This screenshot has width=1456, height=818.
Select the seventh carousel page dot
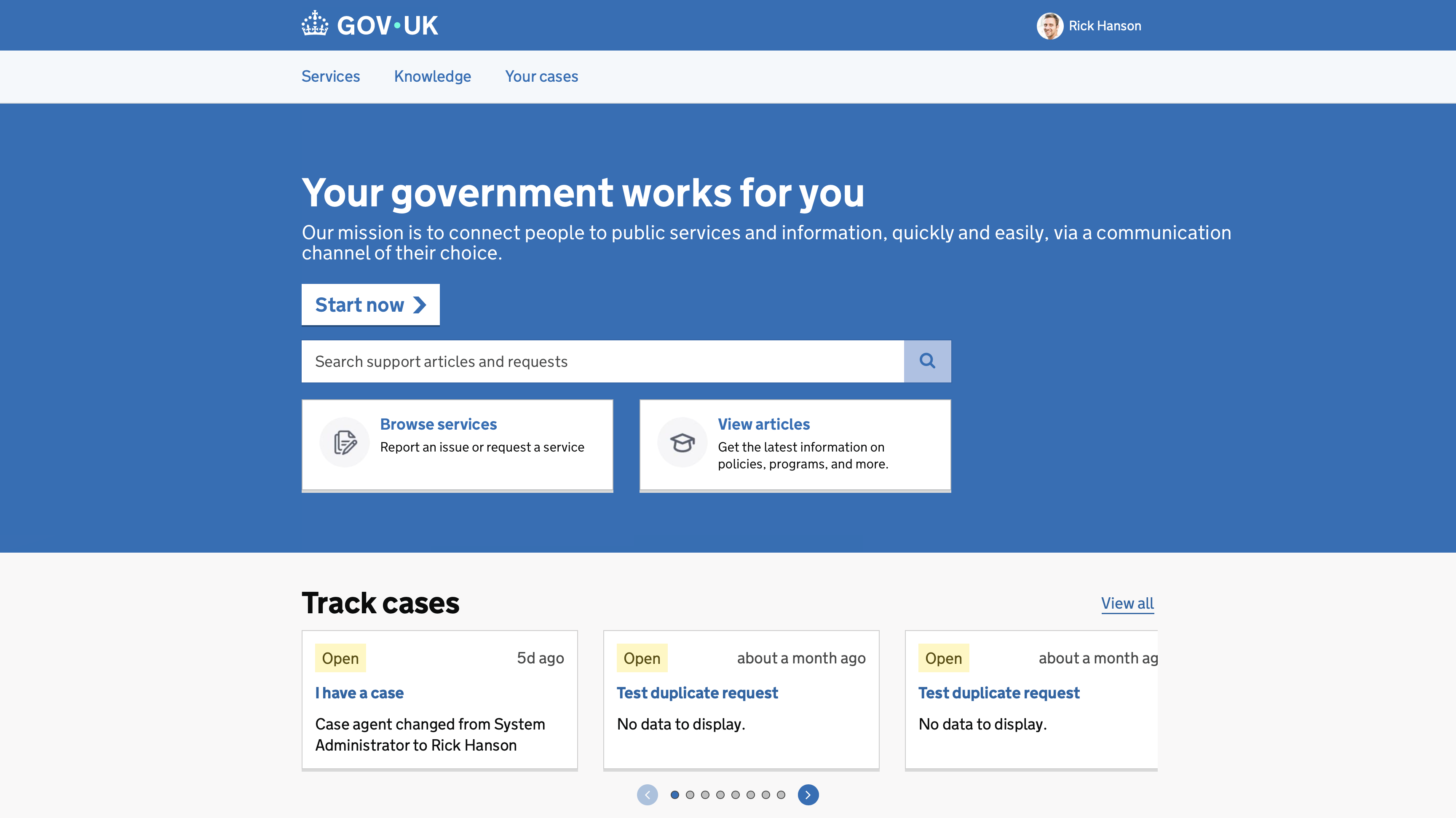tap(766, 795)
